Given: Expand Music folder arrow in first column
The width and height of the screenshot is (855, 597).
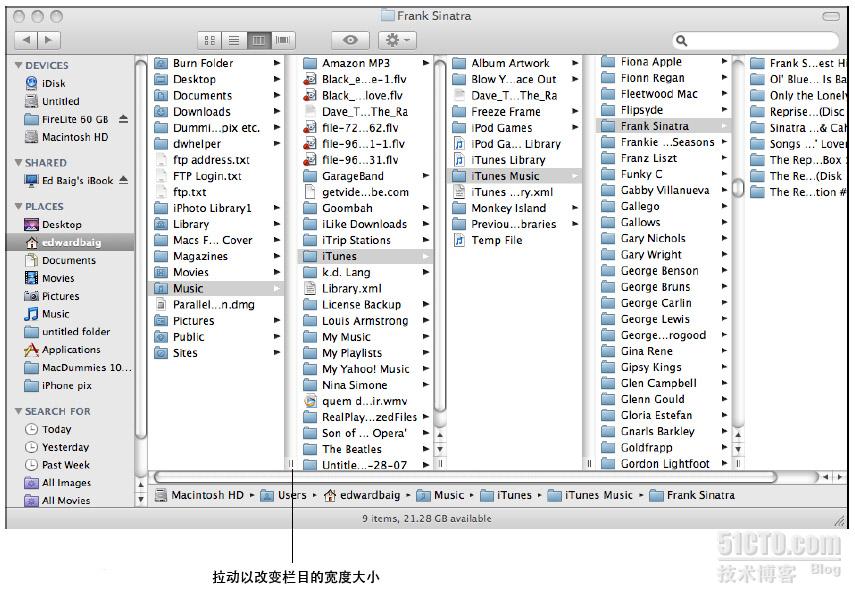Looking at the screenshot, I should (x=276, y=288).
